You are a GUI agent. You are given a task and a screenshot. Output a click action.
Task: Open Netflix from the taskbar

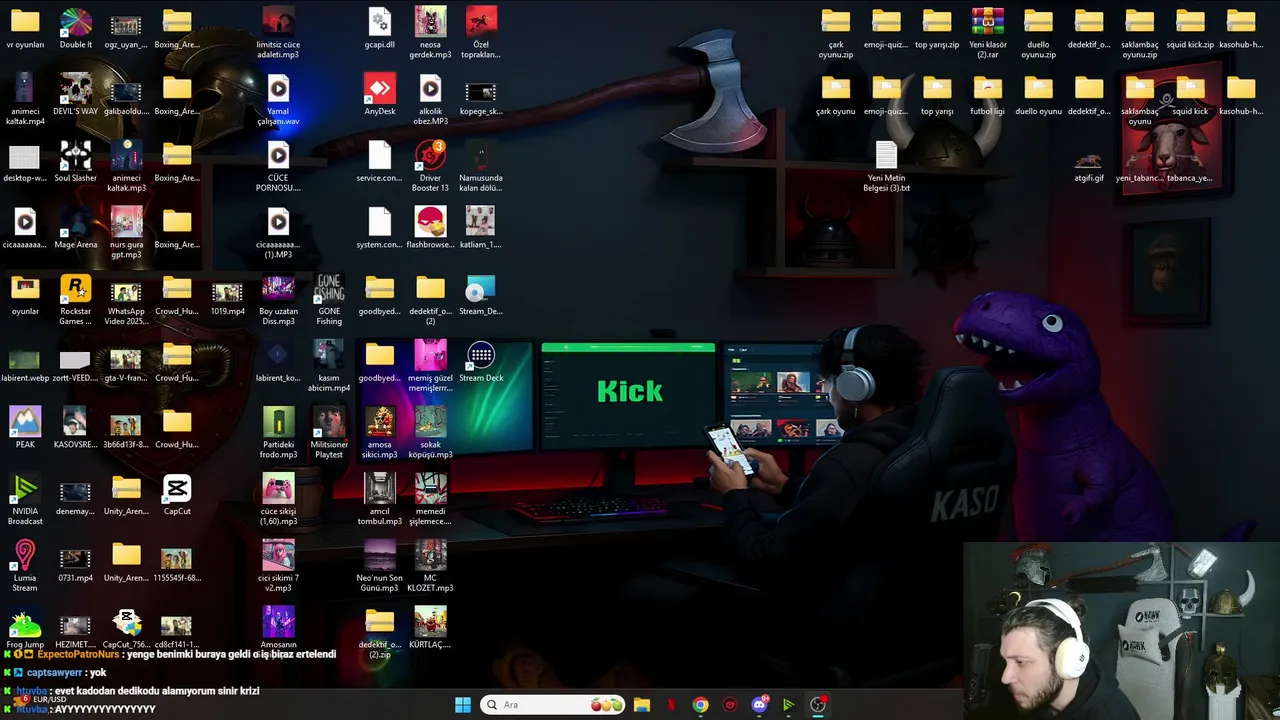[x=671, y=705]
